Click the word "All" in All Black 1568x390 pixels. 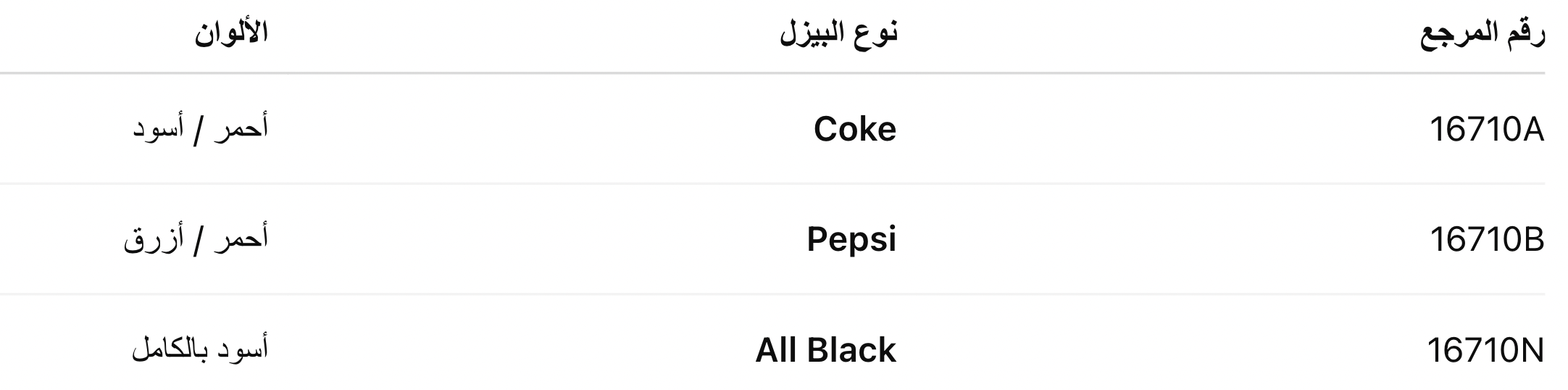pos(776,350)
